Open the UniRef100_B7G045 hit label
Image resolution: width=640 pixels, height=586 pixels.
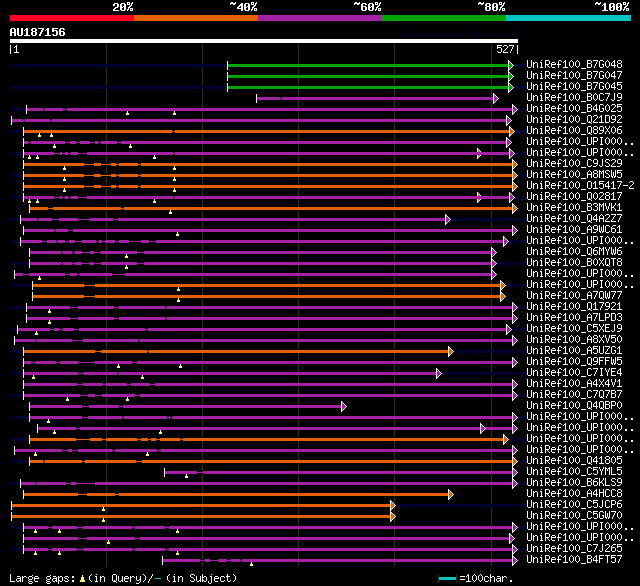click(x=574, y=87)
